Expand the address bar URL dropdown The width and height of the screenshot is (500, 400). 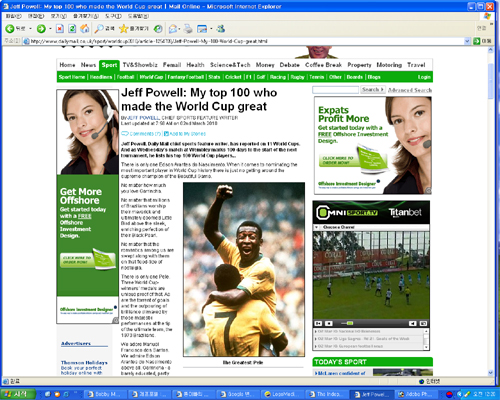[x=467, y=41]
